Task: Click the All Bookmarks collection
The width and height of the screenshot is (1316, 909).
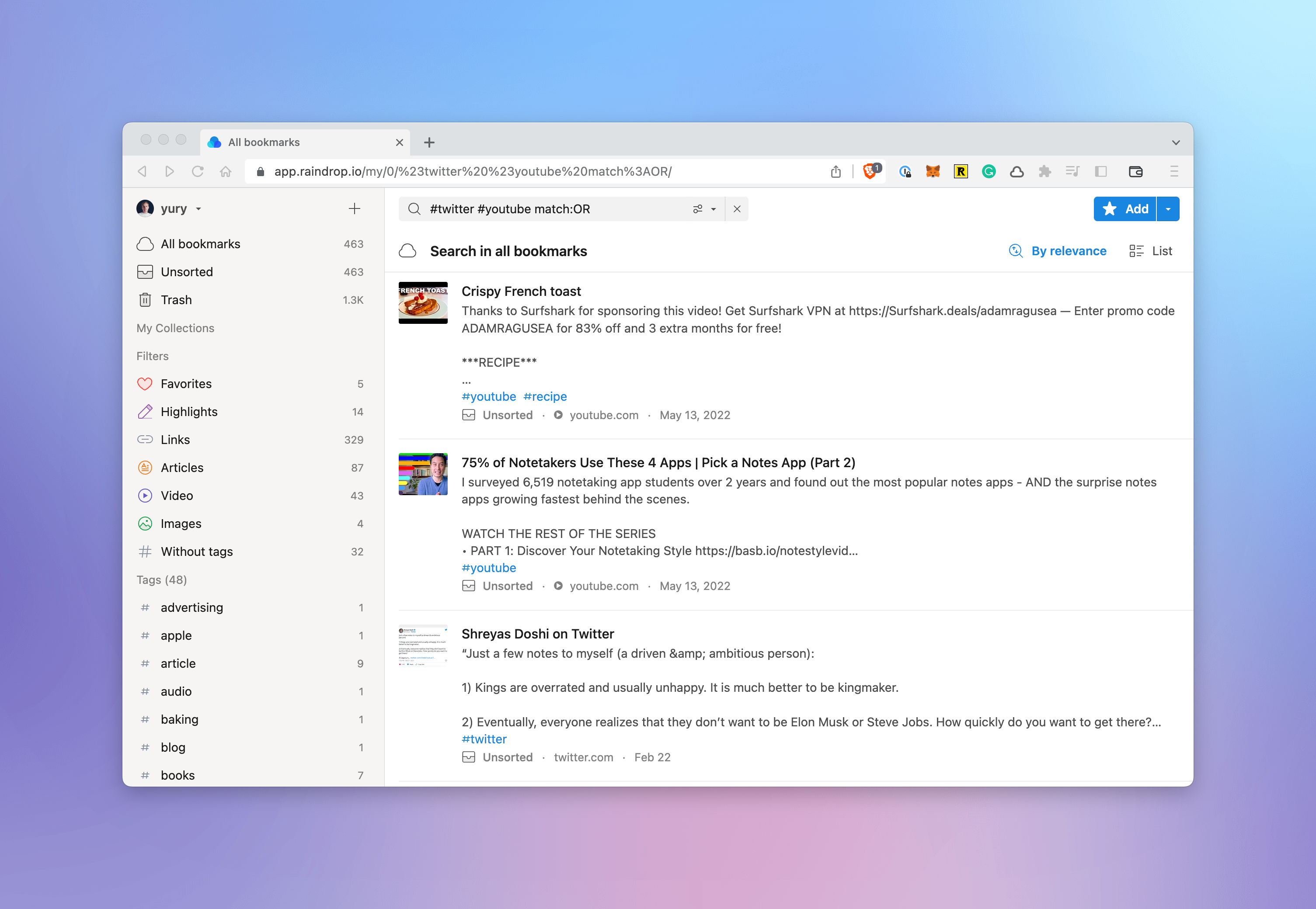Action: tap(200, 243)
